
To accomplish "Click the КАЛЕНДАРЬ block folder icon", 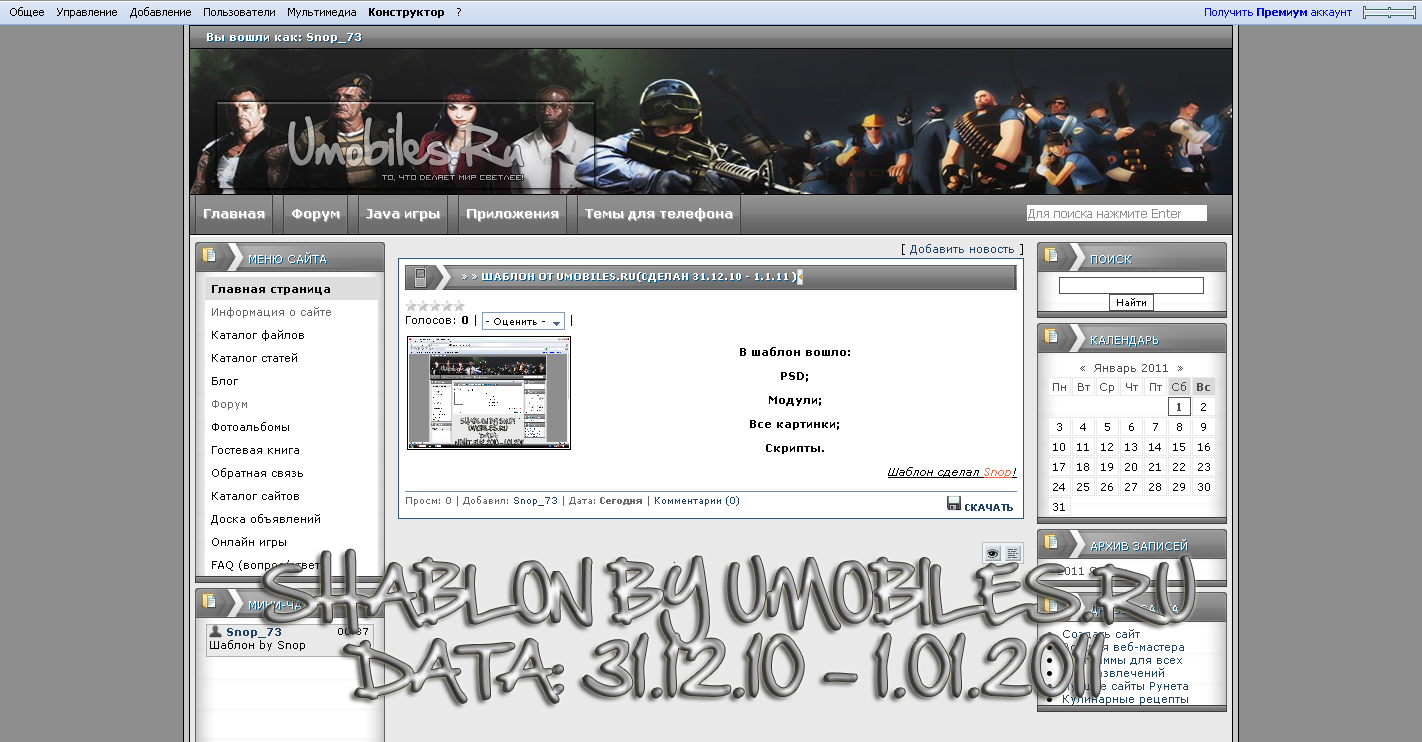I will 1051,336.
